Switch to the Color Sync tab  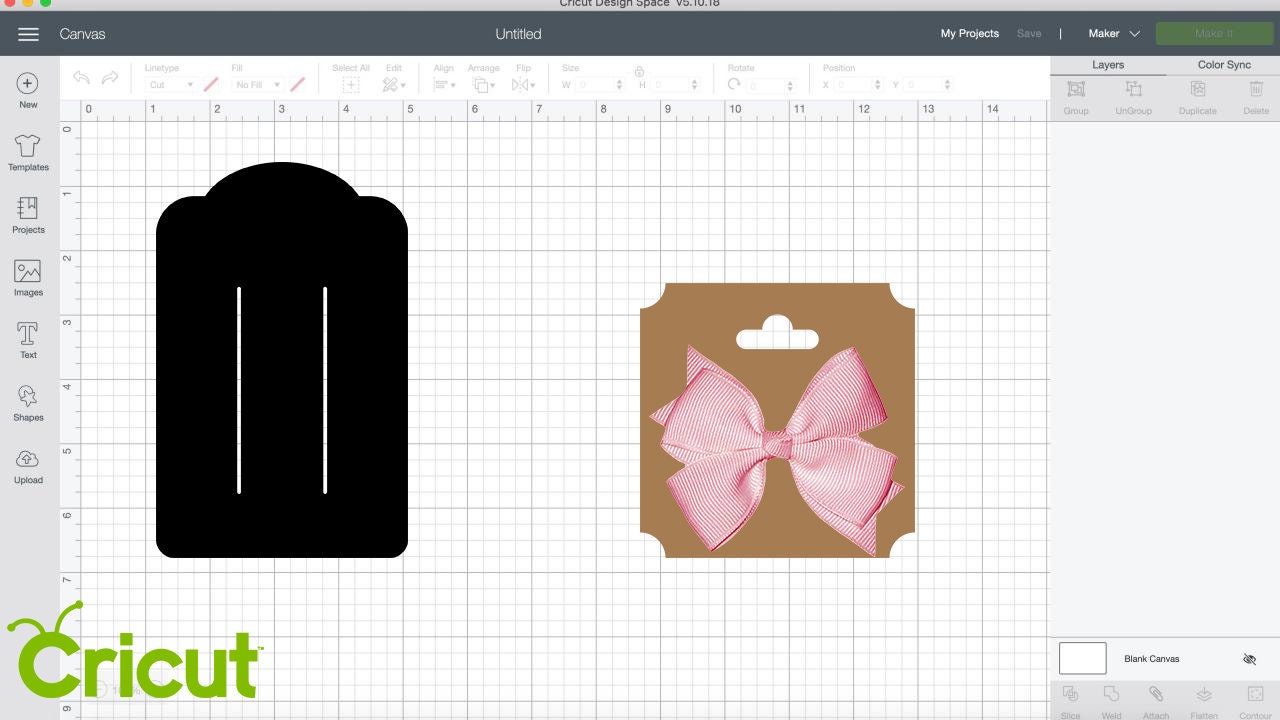(x=1224, y=64)
